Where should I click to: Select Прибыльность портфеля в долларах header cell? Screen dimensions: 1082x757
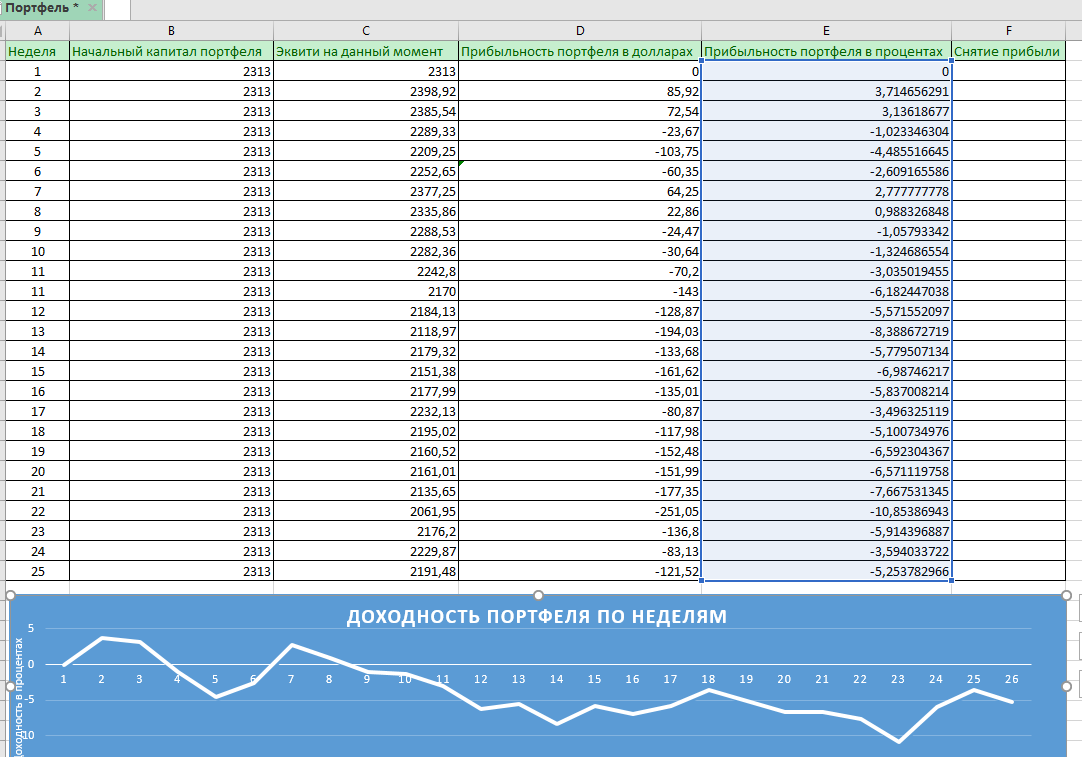point(580,51)
